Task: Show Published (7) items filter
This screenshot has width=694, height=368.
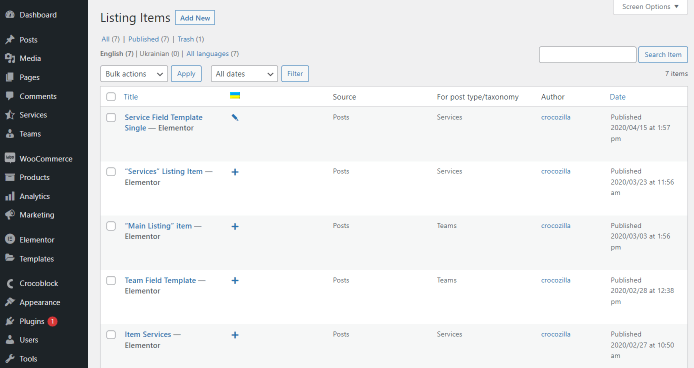Action: (x=149, y=39)
